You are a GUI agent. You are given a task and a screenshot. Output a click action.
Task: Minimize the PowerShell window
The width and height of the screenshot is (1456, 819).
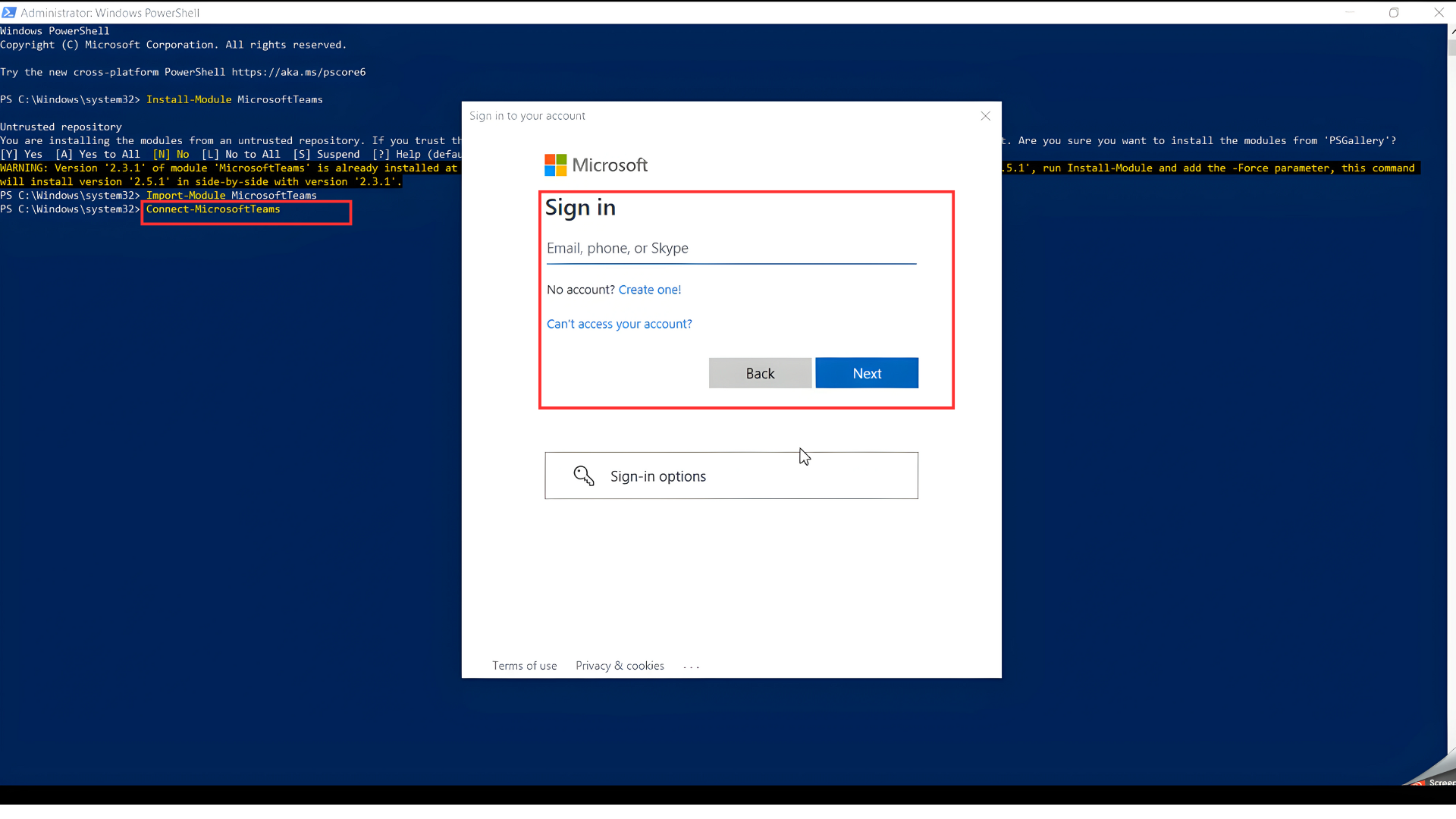tap(1350, 12)
